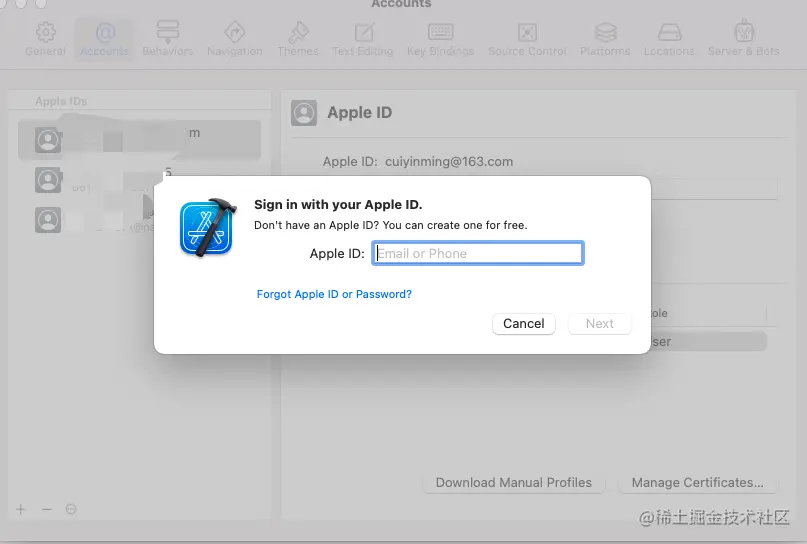This screenshot has width=807, height=544.
Task: Open the Server & Bots preferences tab
Action: click(x=744, y=39)
